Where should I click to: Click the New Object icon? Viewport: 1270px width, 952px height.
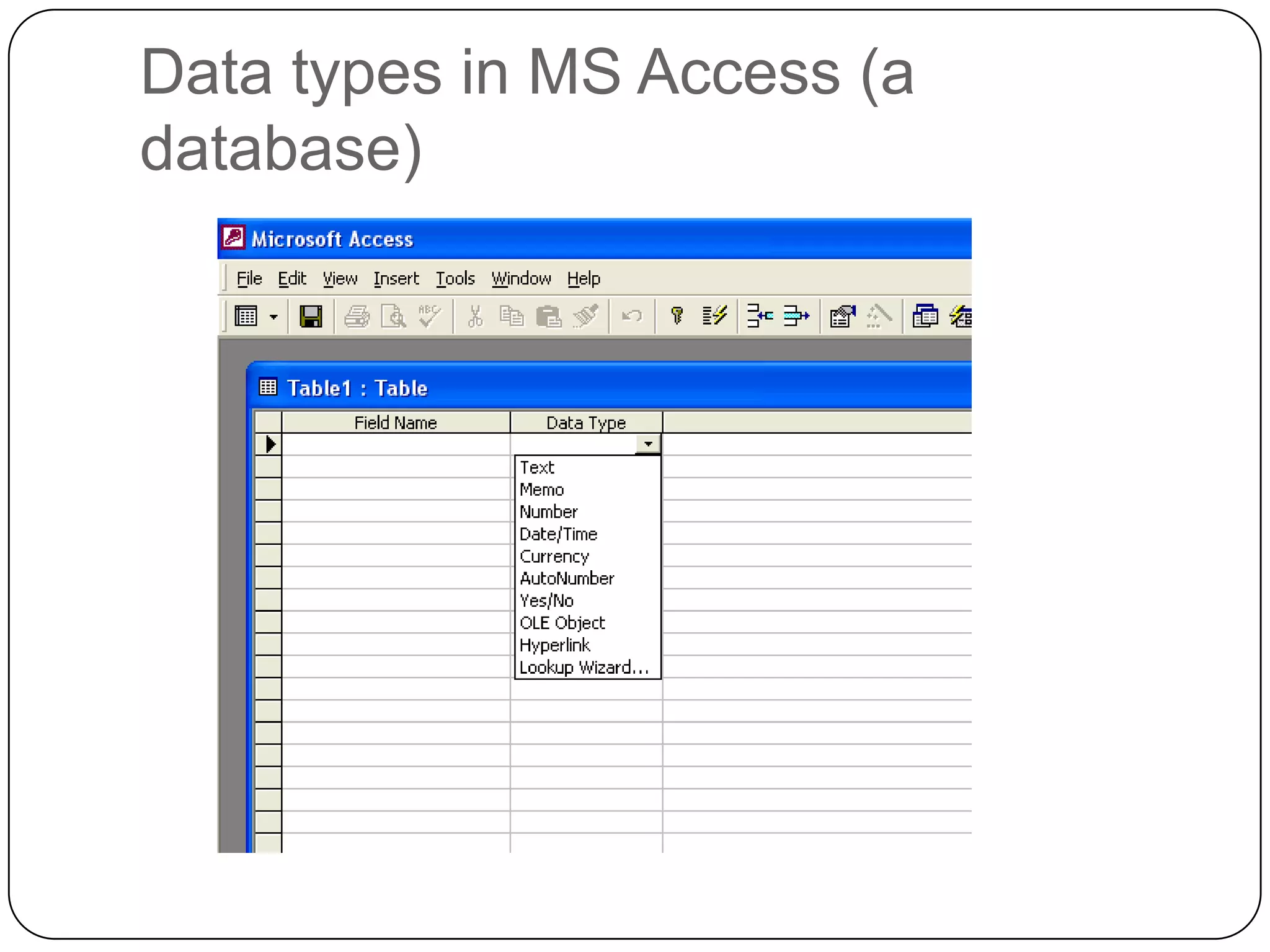961,317
